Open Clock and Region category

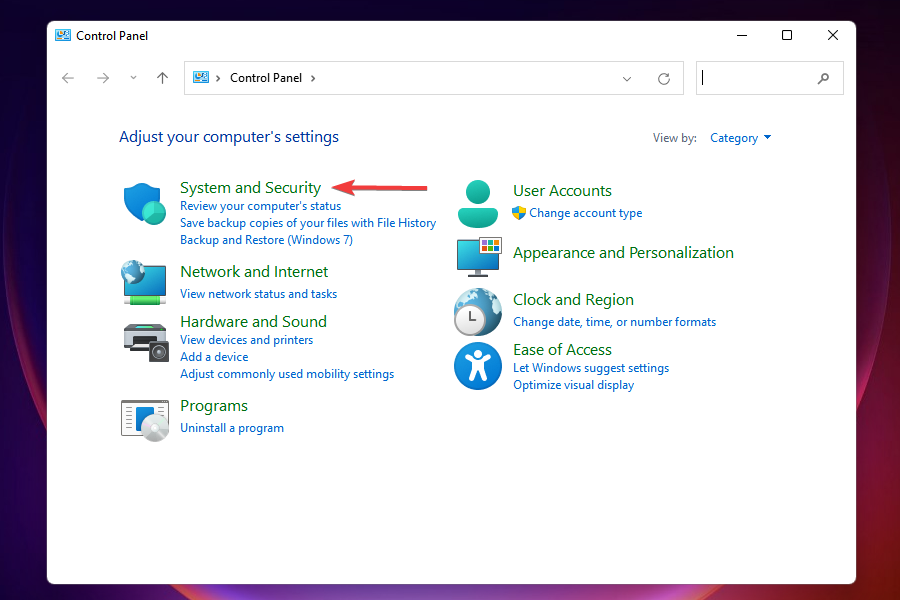(573, 300)
